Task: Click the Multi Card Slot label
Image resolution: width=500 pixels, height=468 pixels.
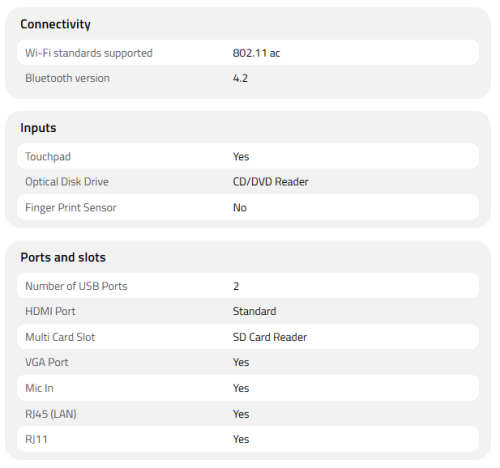Action: pos(60,337)
